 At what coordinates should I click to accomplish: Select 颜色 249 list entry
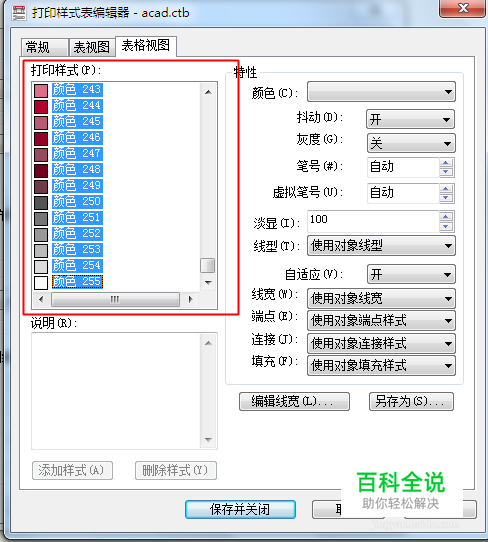77,186
